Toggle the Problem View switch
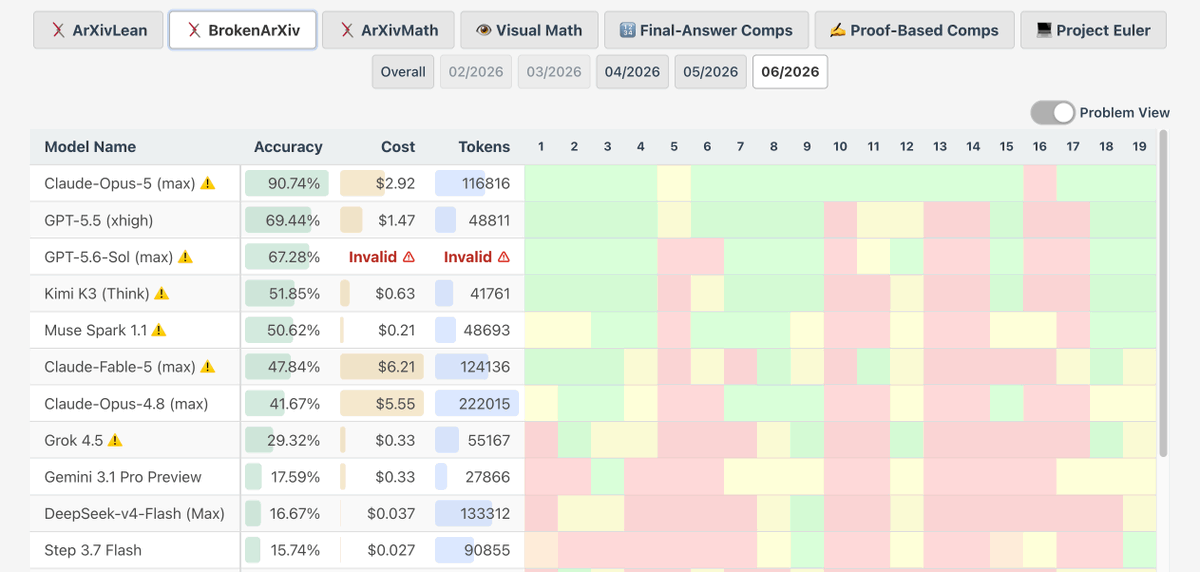Viewport: 1200px width, 572px height. point(1053,113)
